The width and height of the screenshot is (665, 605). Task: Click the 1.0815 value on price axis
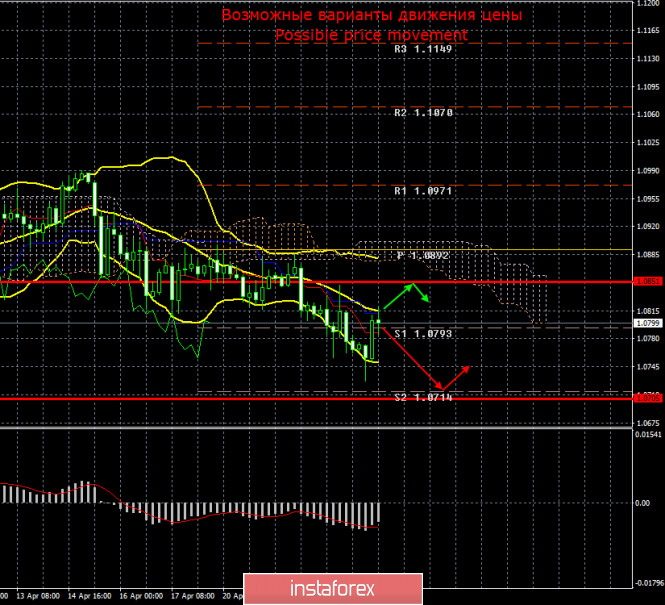[648, 311]
